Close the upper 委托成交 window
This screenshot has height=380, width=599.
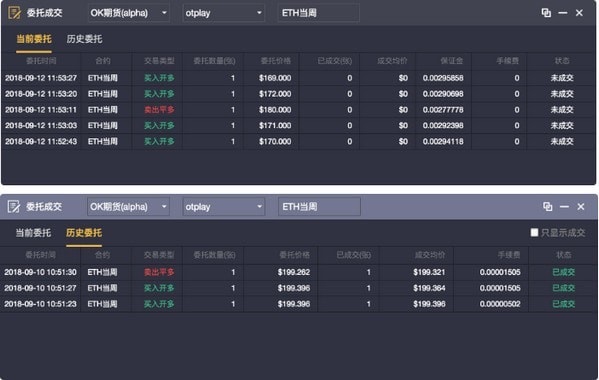579,13
